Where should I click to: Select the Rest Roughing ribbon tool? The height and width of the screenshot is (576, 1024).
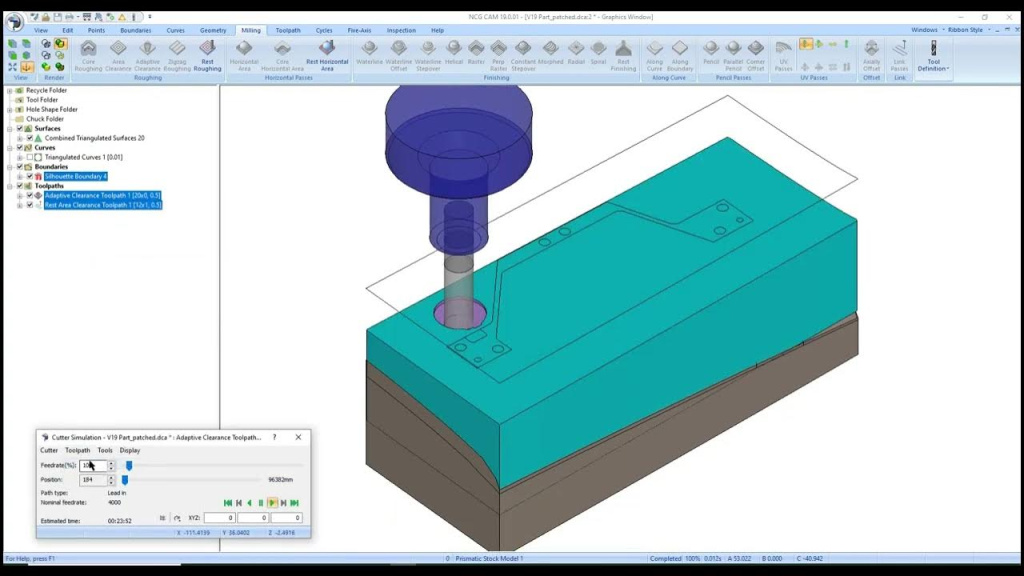tap(207, 55)
